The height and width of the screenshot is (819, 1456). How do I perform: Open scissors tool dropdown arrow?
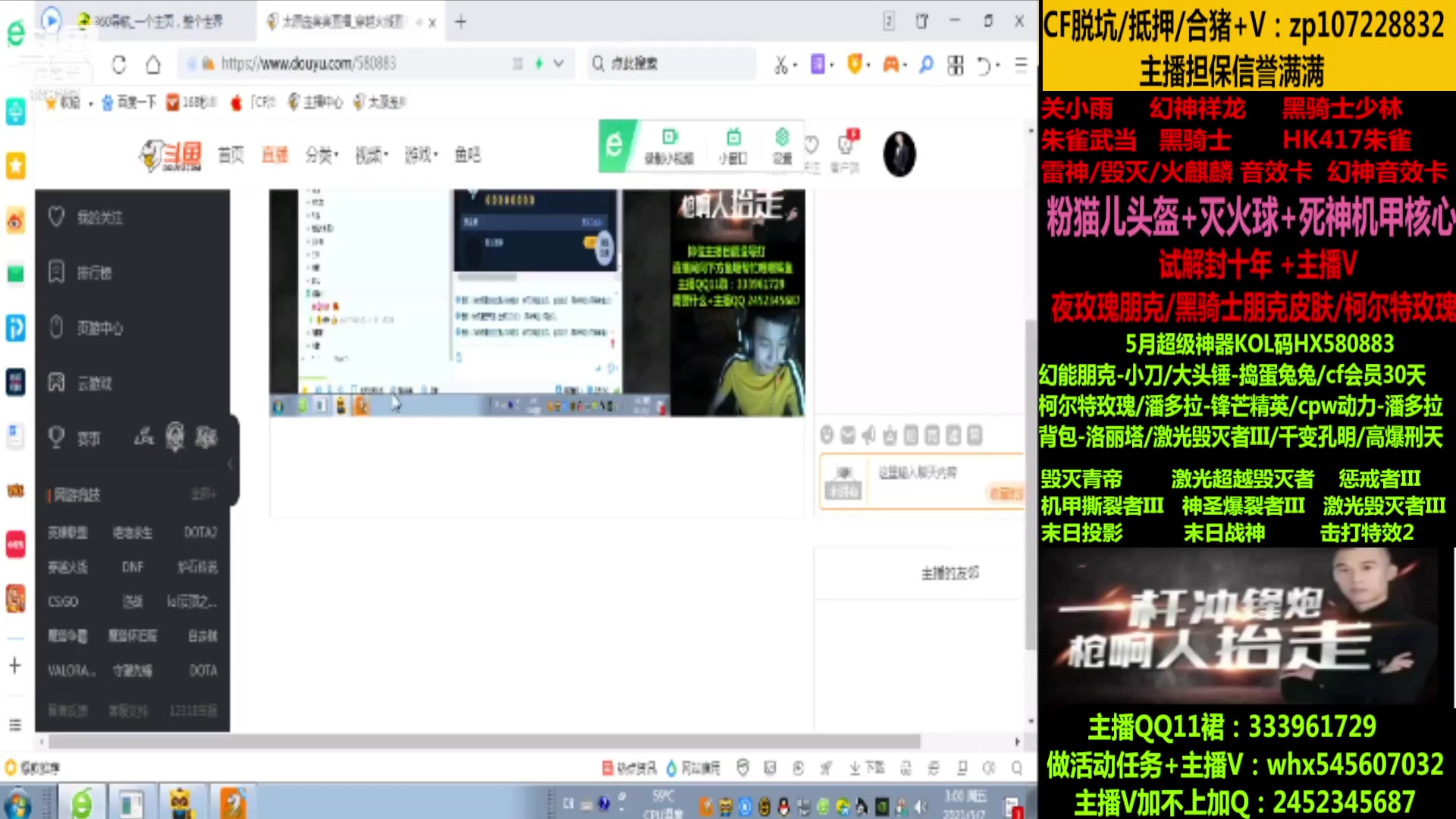(x=795, y=66)
